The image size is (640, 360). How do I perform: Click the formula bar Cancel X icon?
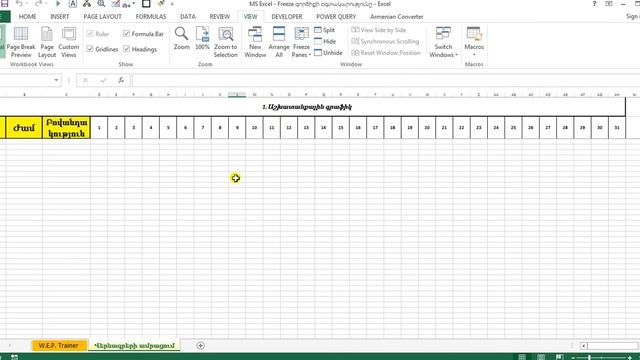[85, 80]
